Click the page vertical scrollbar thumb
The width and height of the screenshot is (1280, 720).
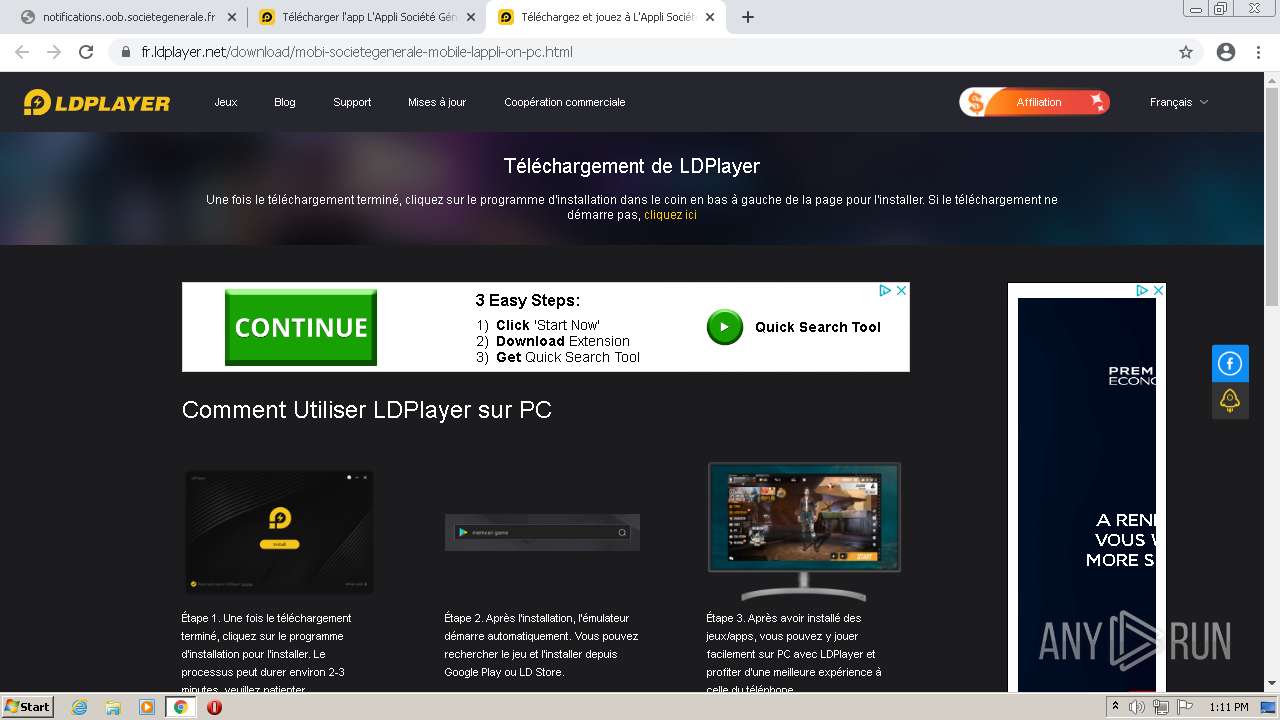point(1272,197)
